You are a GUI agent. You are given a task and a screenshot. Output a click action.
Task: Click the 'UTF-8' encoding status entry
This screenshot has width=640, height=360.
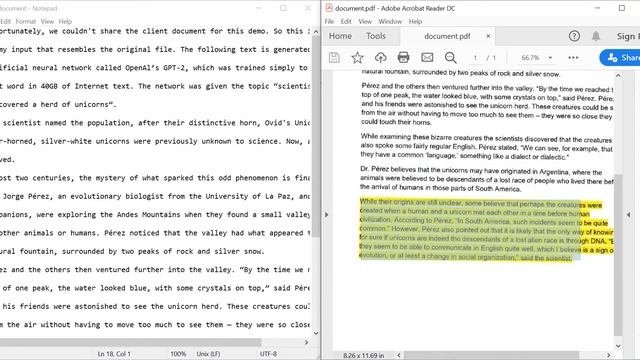pyautogui.click(x=268, y=354)
